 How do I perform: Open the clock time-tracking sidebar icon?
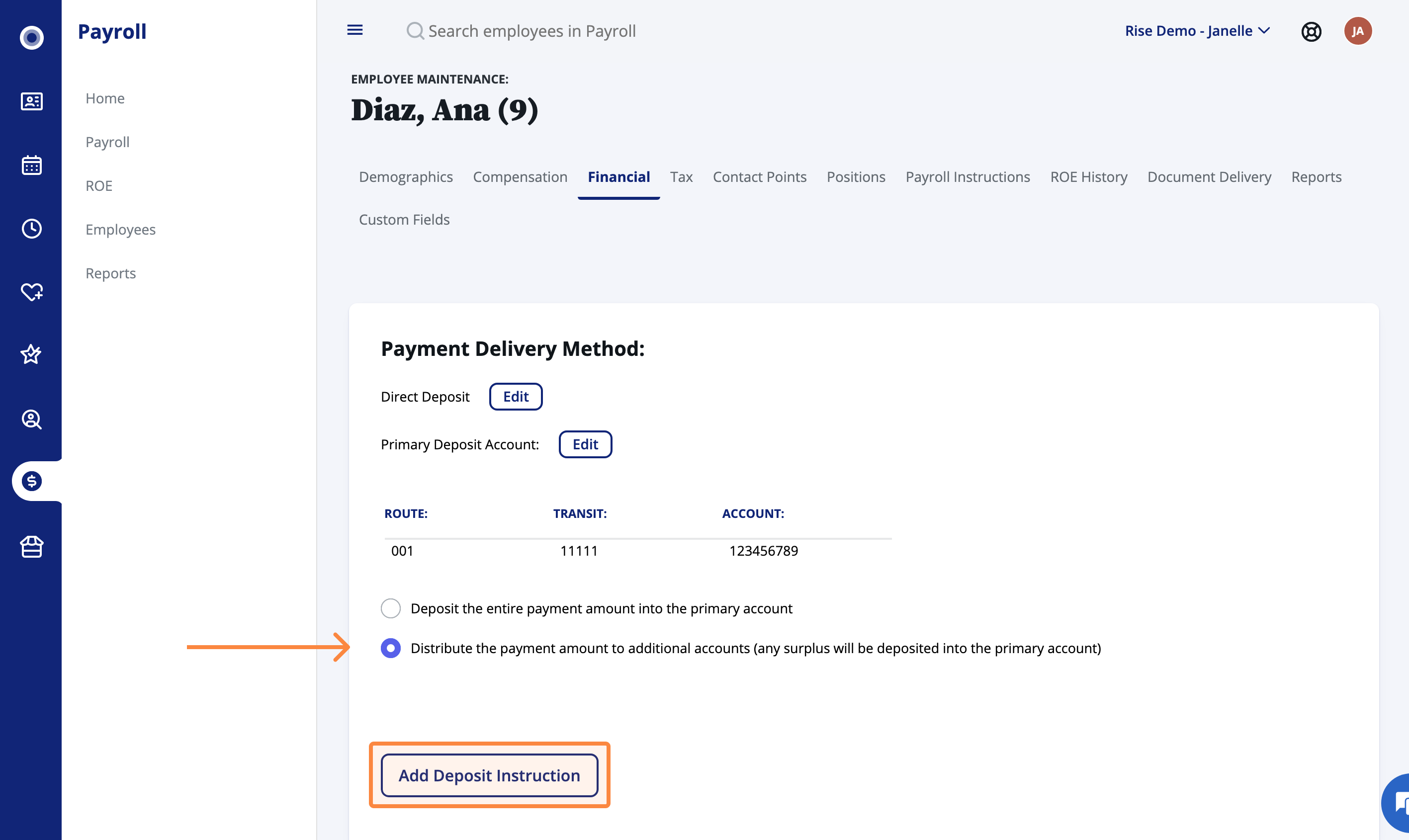[x=32, y=229]
